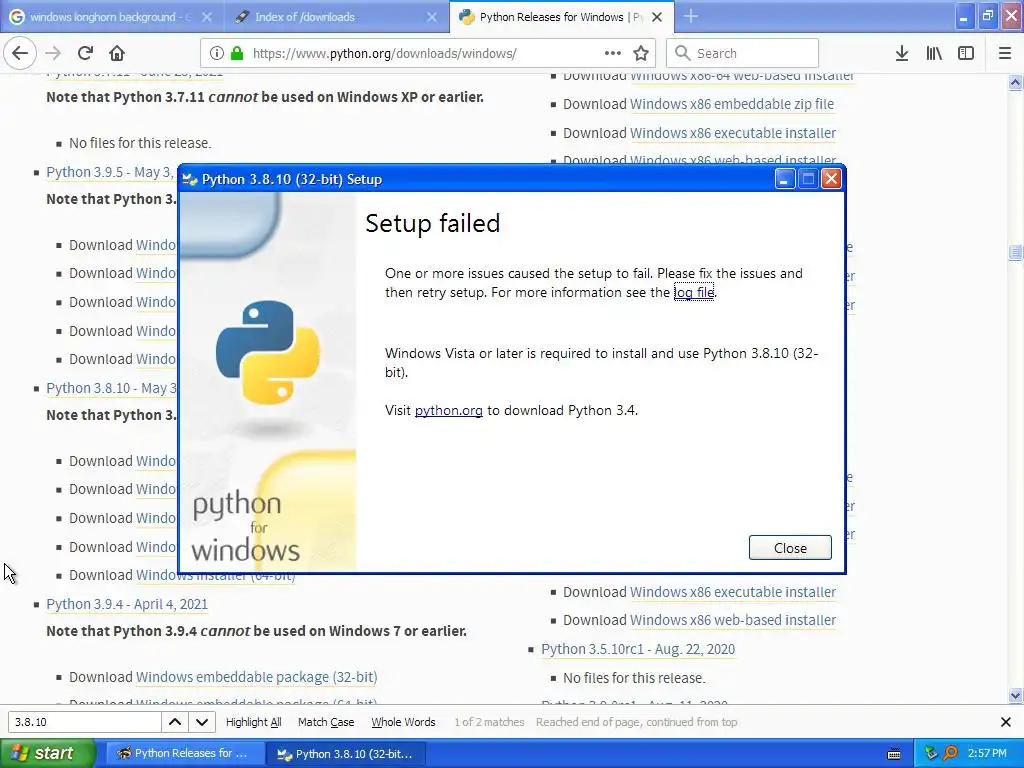Click page scrollbar up arrow
The height and width of the screenshot is (768, 1024).
click(x=1016, y=82)
